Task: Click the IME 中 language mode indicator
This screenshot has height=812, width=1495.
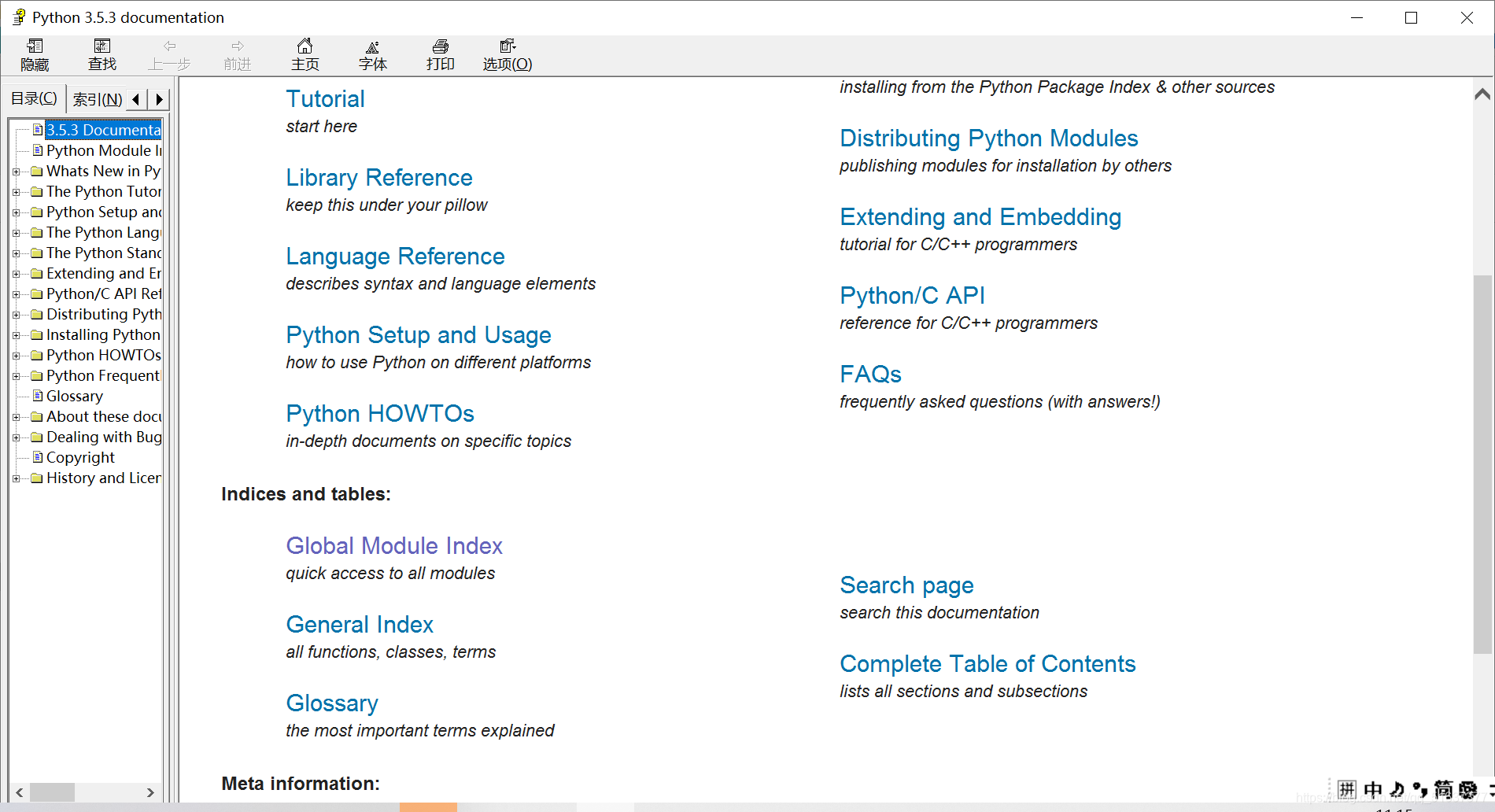Action: 1373,789
